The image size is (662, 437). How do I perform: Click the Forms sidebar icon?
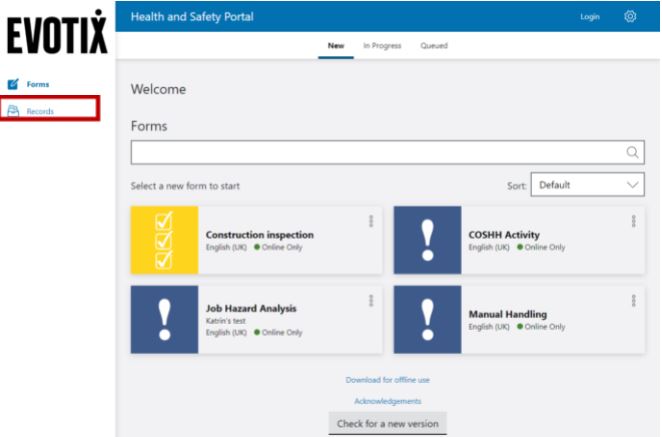click(x=13, y=85)
